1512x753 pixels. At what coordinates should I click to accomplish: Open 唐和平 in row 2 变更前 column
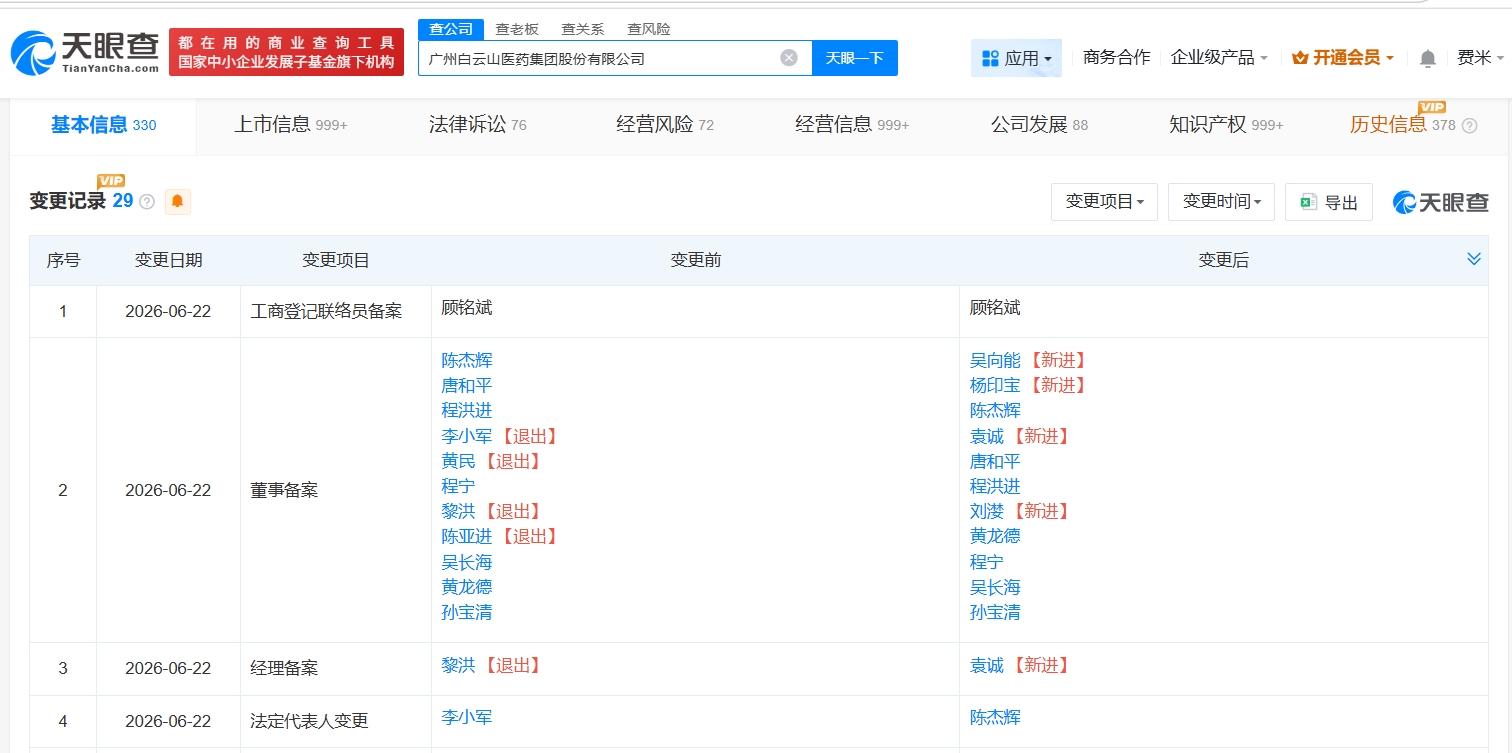(x=467, y=385)
